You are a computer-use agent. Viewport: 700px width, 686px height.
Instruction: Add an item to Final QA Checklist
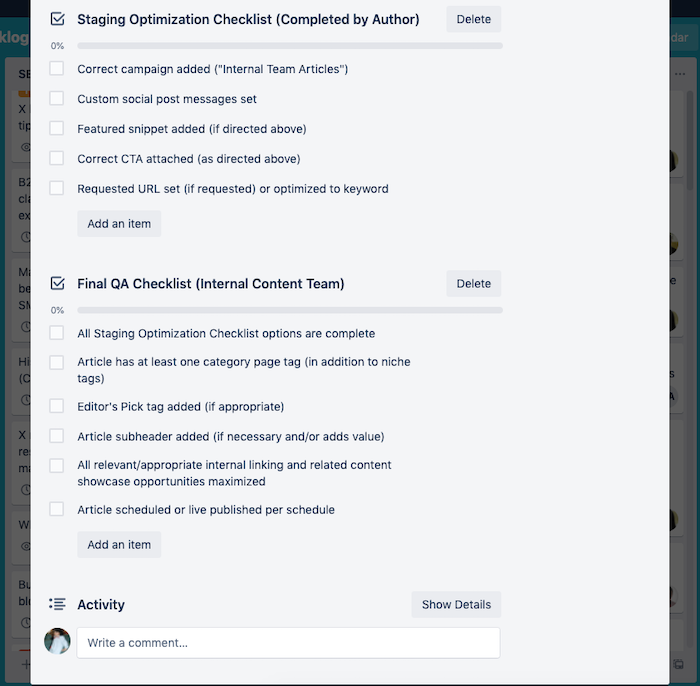click(119, 545)
